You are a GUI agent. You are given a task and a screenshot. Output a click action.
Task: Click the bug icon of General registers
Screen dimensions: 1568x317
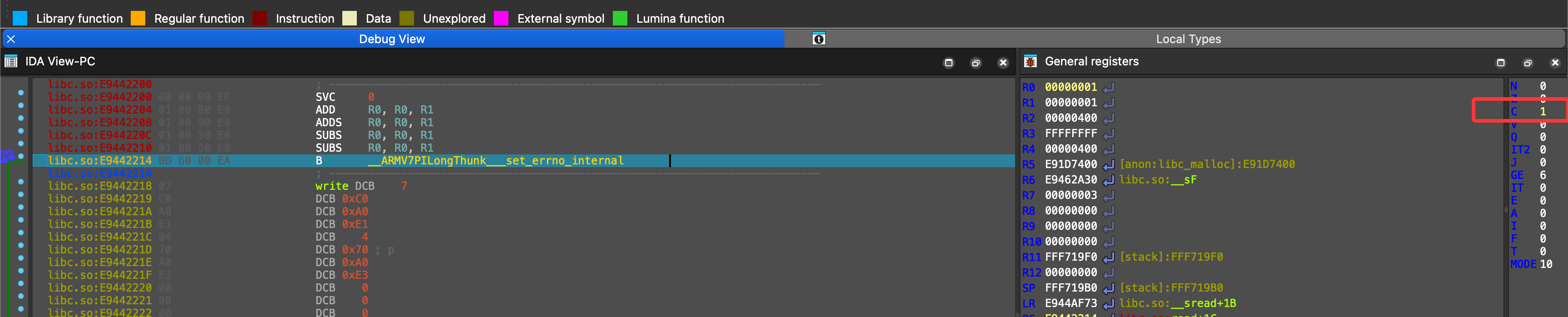pyautogui.click(x=1030, y=61)
